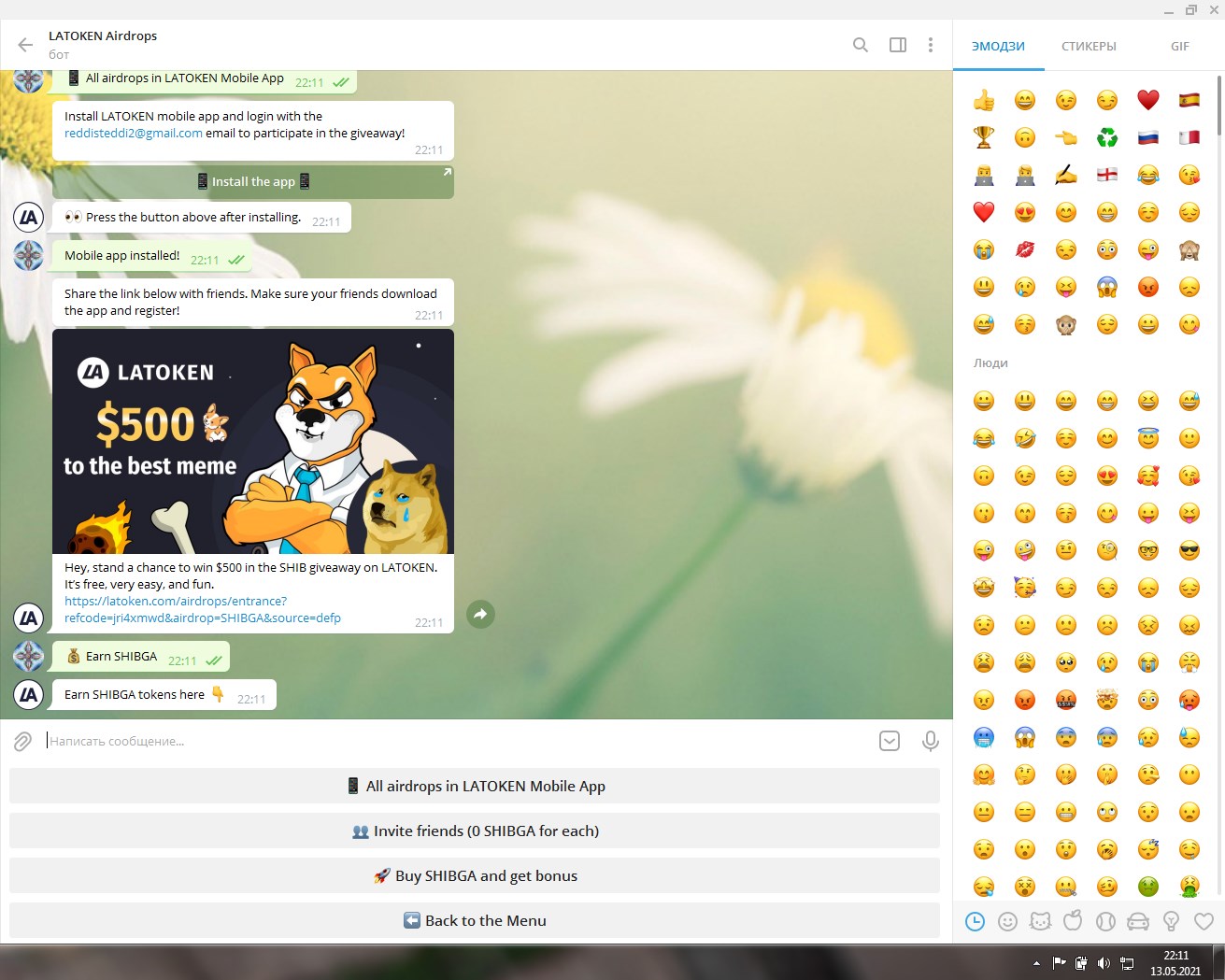Select the recent emojis clock icon

[975, 922]
